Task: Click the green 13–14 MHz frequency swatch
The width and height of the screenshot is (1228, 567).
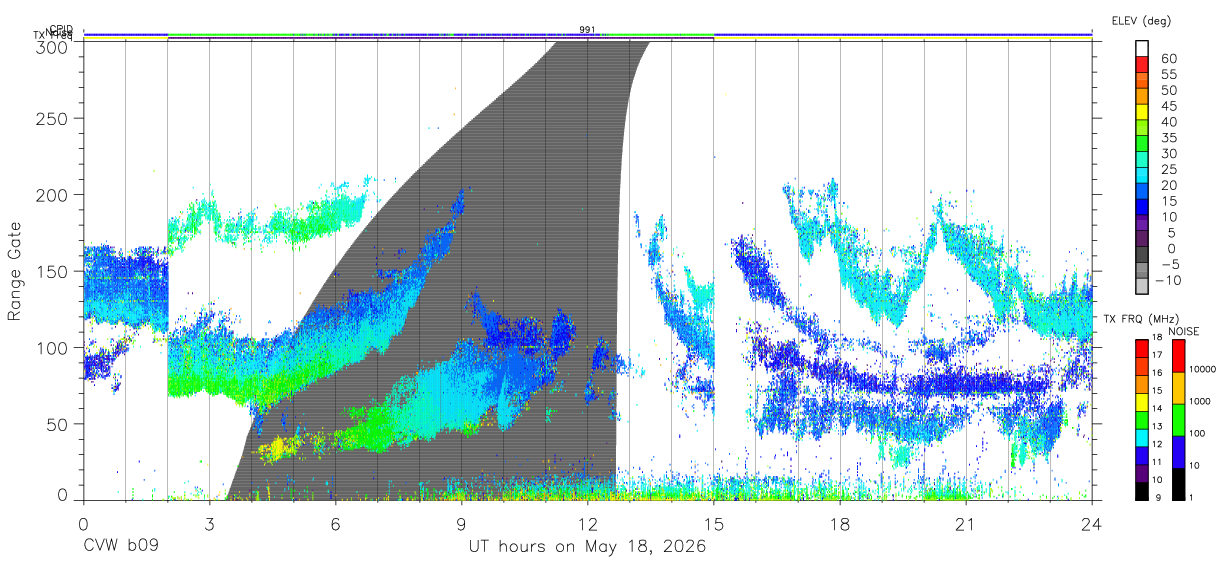Action: tap(1142, 419)
